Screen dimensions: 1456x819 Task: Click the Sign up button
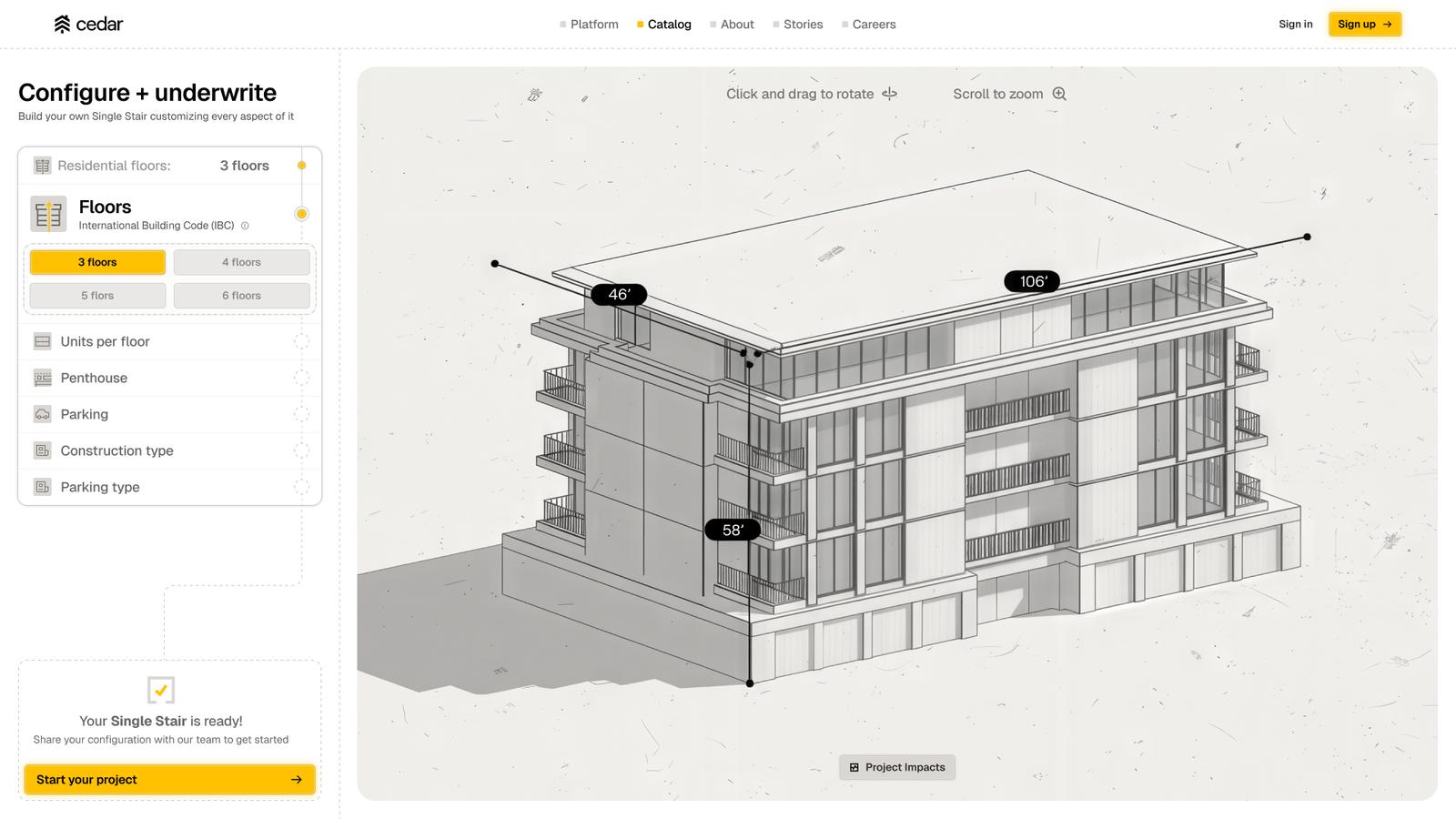pyautogui.click(x=1364, y=25)
